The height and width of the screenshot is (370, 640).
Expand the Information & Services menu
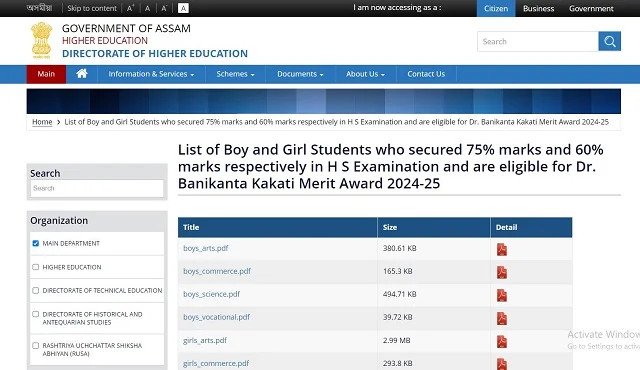(x=151, y=74)
